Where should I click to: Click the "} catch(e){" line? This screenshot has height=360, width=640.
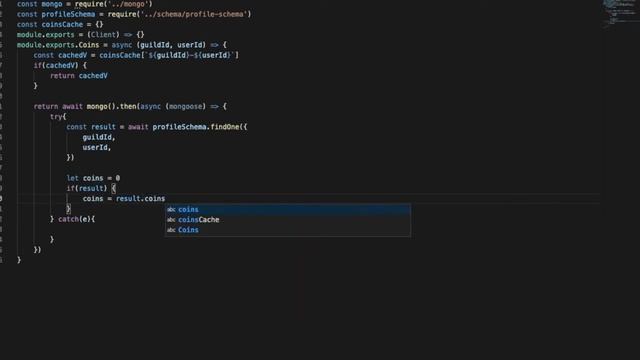(72, 219)
